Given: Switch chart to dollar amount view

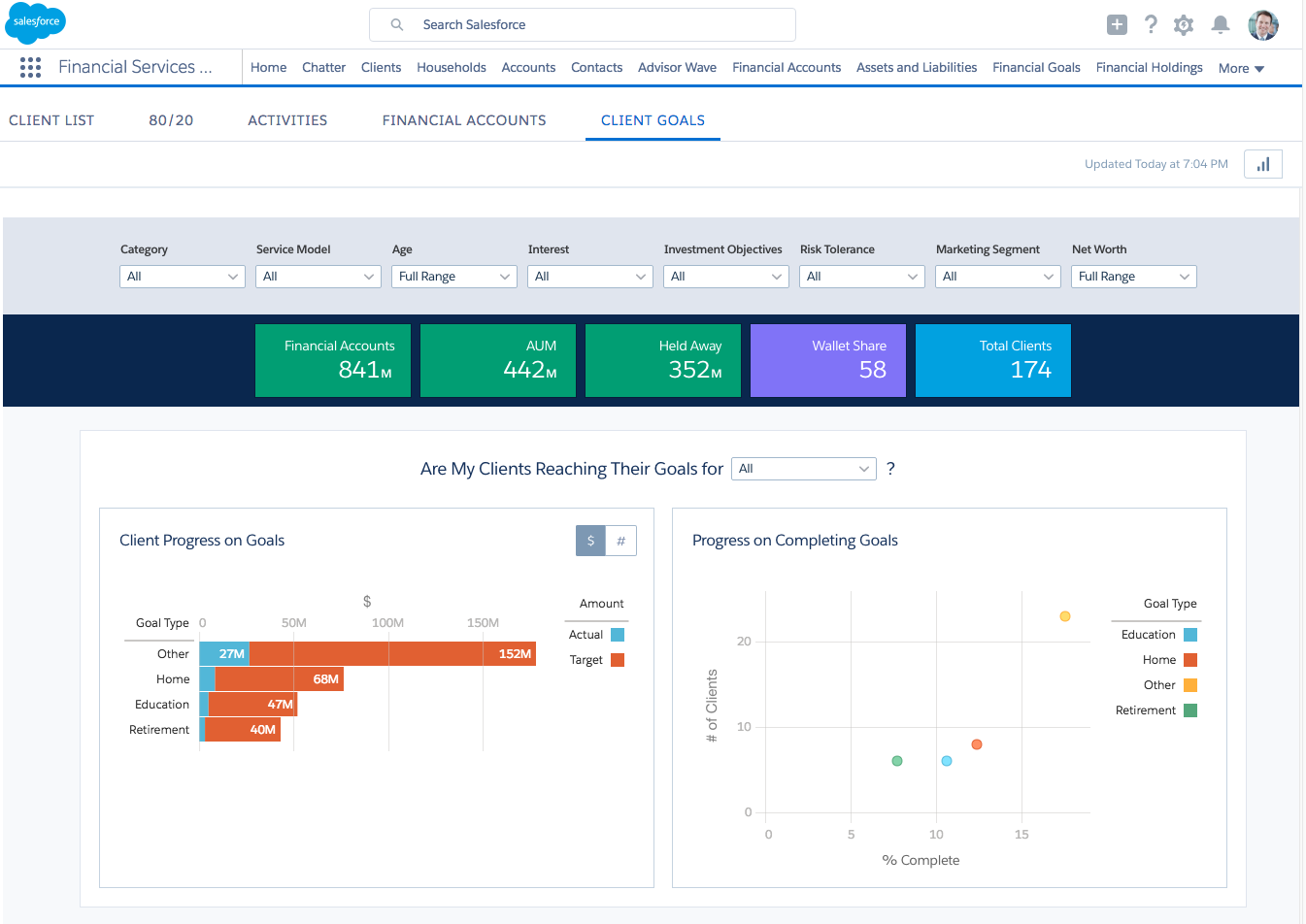Looking at the screenshot, I should pyautogui.click(x=590, y=541).
